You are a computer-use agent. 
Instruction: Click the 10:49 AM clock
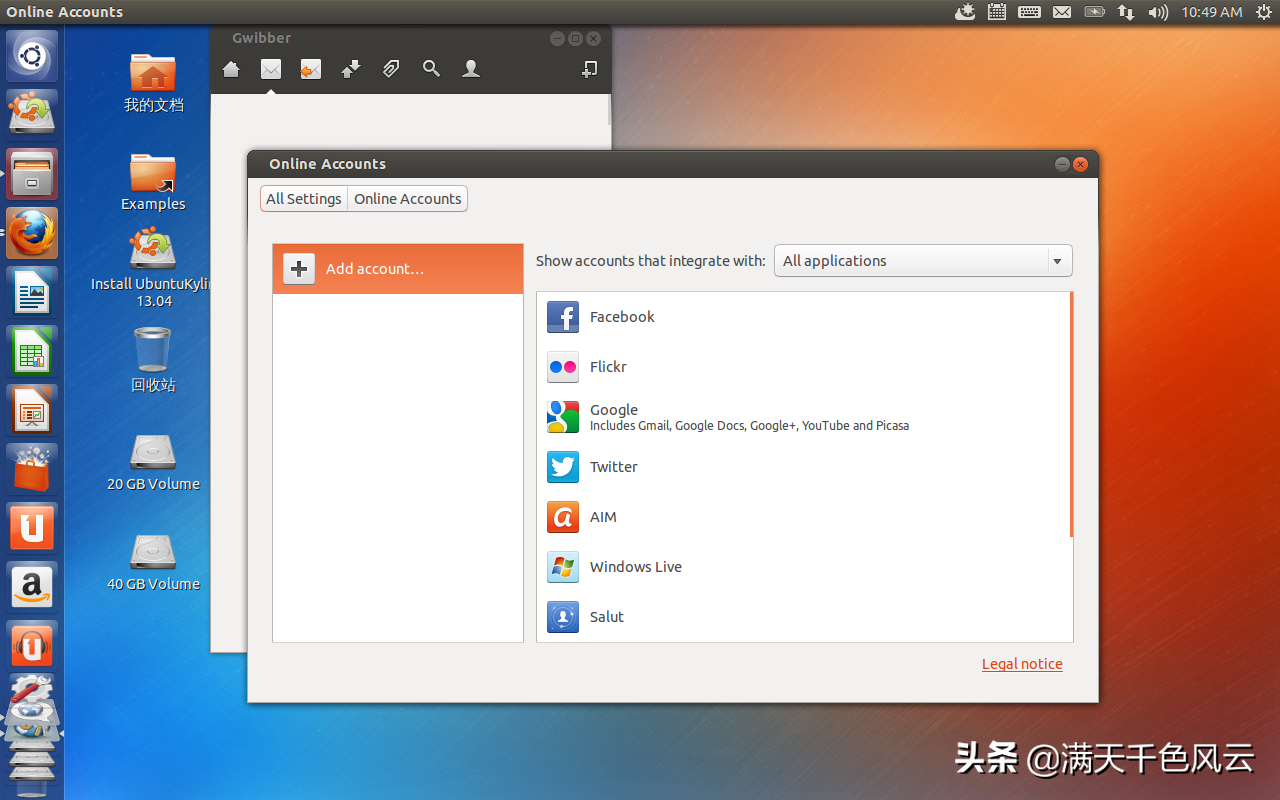pyautogui.click(x=1211, y=12)
